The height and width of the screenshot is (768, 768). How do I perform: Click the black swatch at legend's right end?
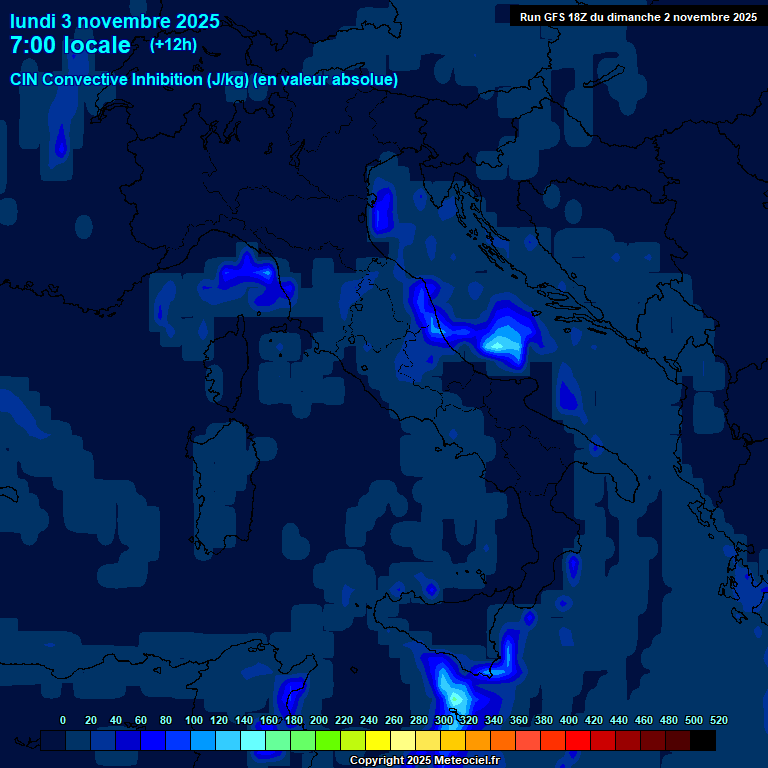[703, 740]
